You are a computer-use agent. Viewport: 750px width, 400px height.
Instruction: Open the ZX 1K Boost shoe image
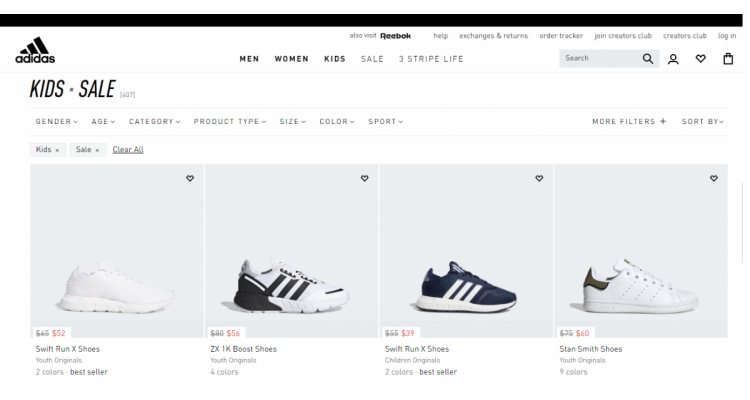(291, 251)
